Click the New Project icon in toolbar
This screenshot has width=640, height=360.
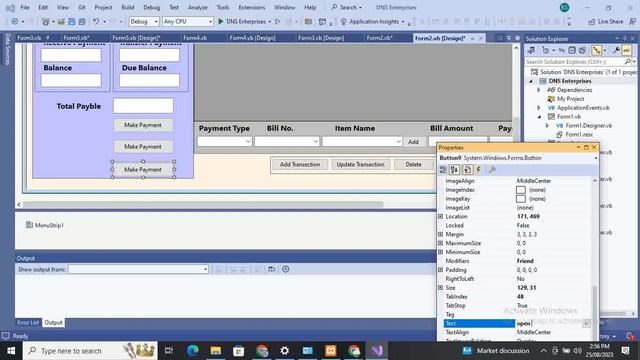click(x=46, y=21)
